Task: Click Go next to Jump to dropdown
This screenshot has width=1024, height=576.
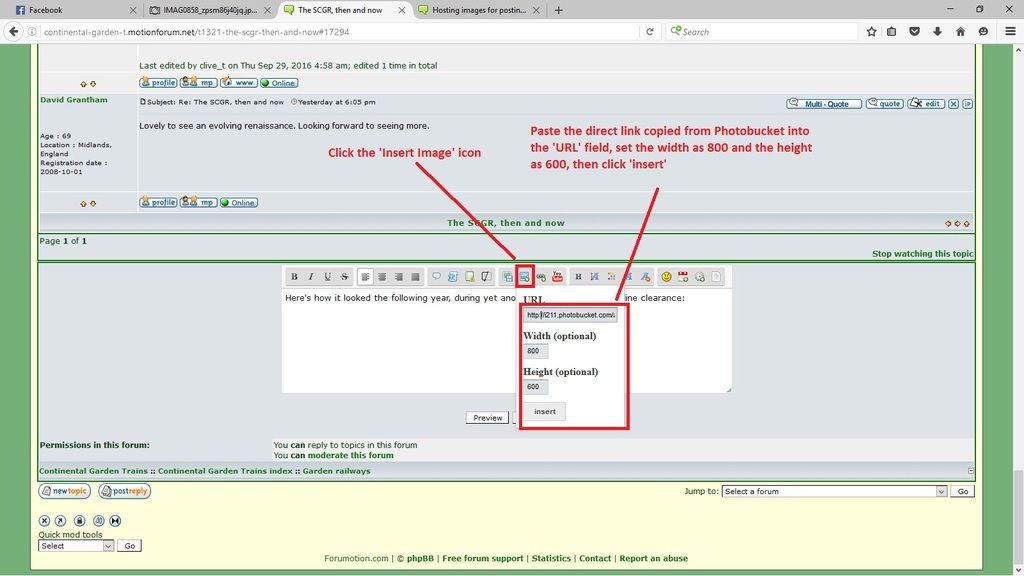Action: pyautogui.click(x=963, y=491)
